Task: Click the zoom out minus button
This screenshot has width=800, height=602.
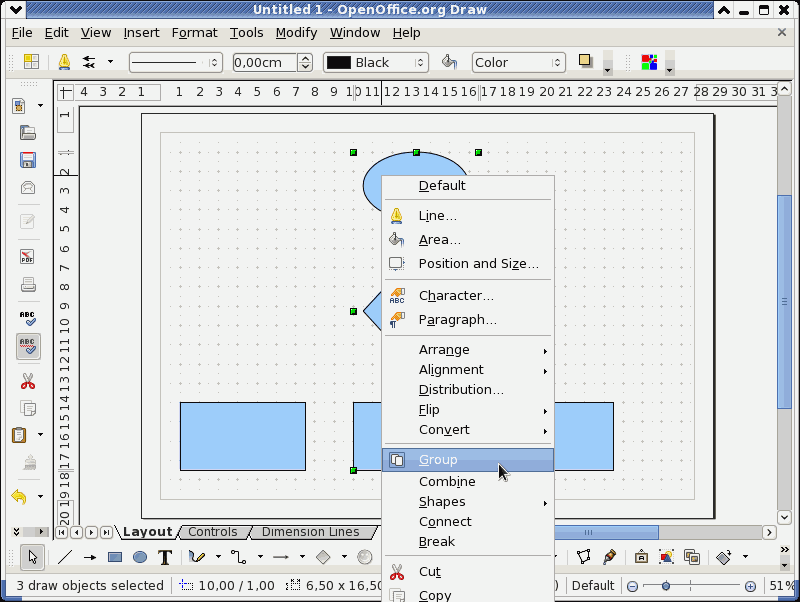Action: tap(632, 586)
